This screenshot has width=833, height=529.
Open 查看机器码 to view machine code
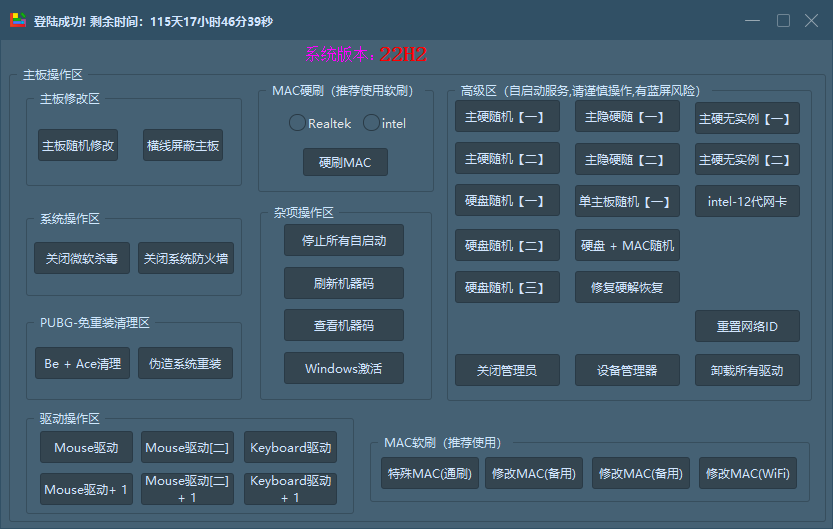344,325
